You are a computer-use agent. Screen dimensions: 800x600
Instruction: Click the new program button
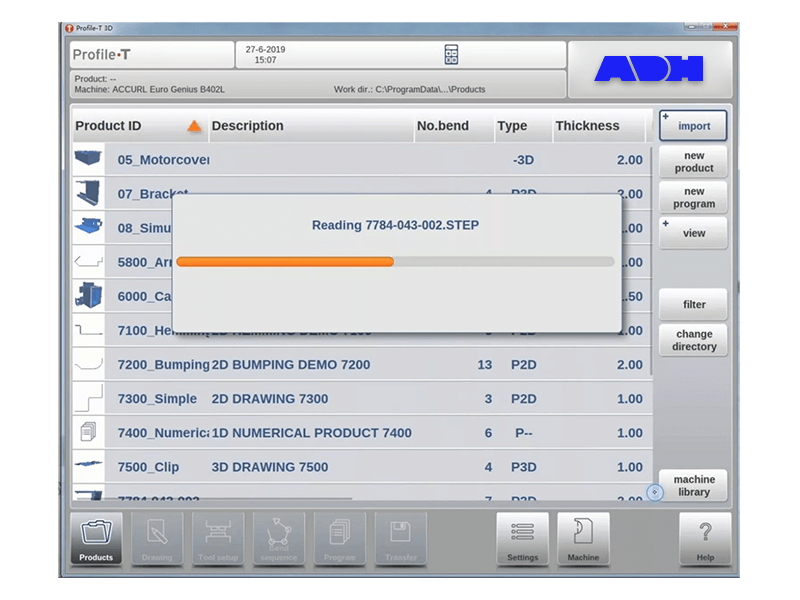click(x=693, y=199)
